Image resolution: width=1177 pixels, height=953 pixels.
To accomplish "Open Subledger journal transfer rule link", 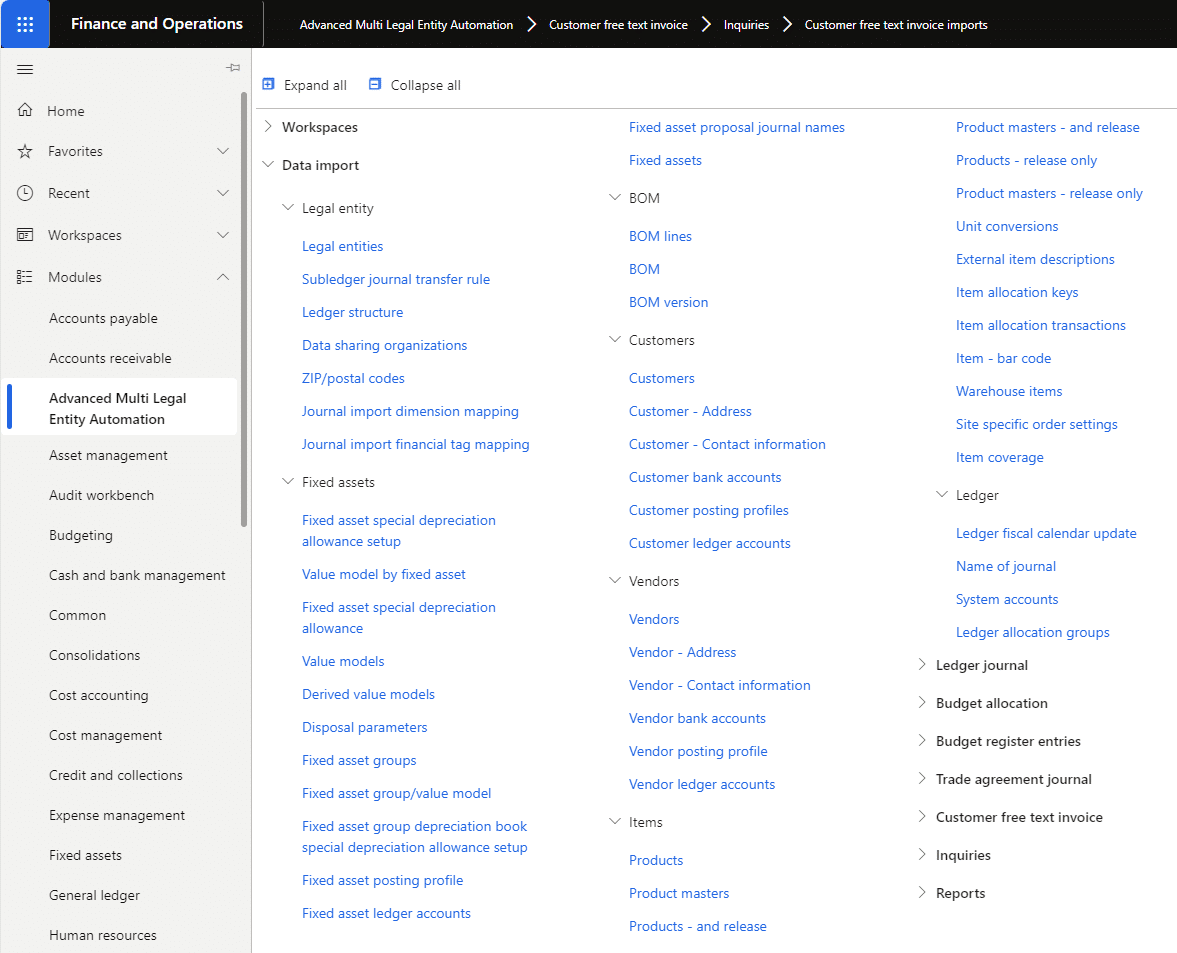I will 396,279.
